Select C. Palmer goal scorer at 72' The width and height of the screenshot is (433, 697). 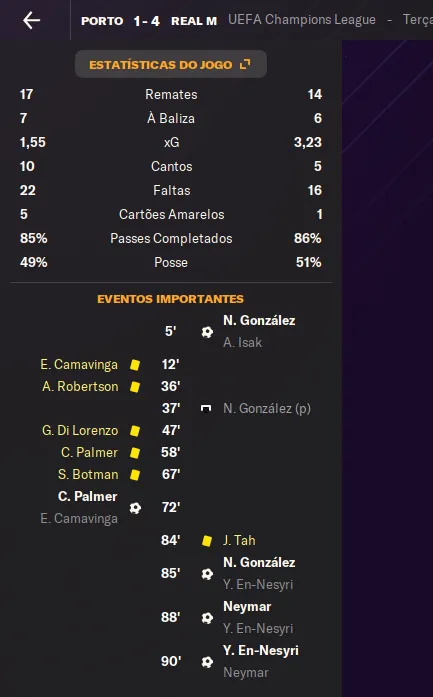(x=88, y=497)
